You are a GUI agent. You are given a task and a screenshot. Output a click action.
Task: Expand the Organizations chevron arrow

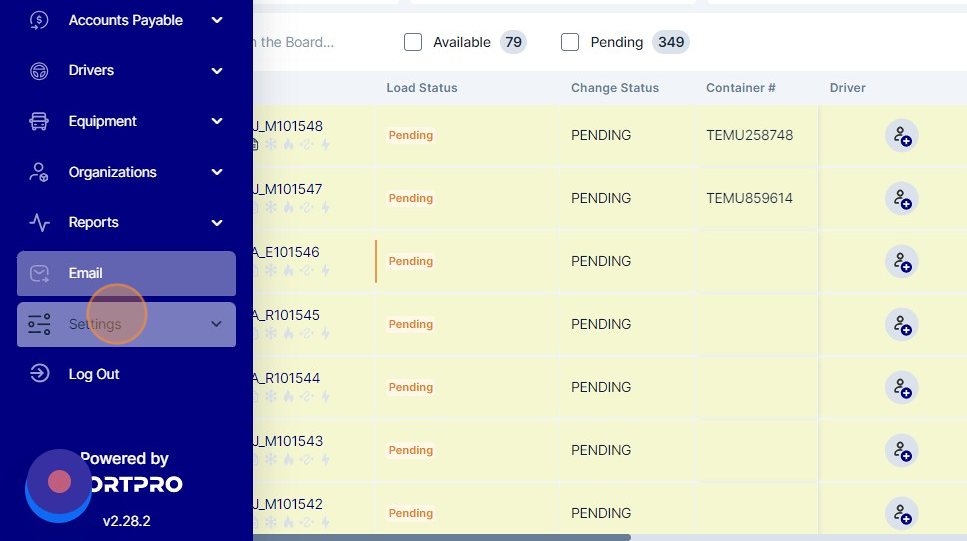click(x=217, y=172)
